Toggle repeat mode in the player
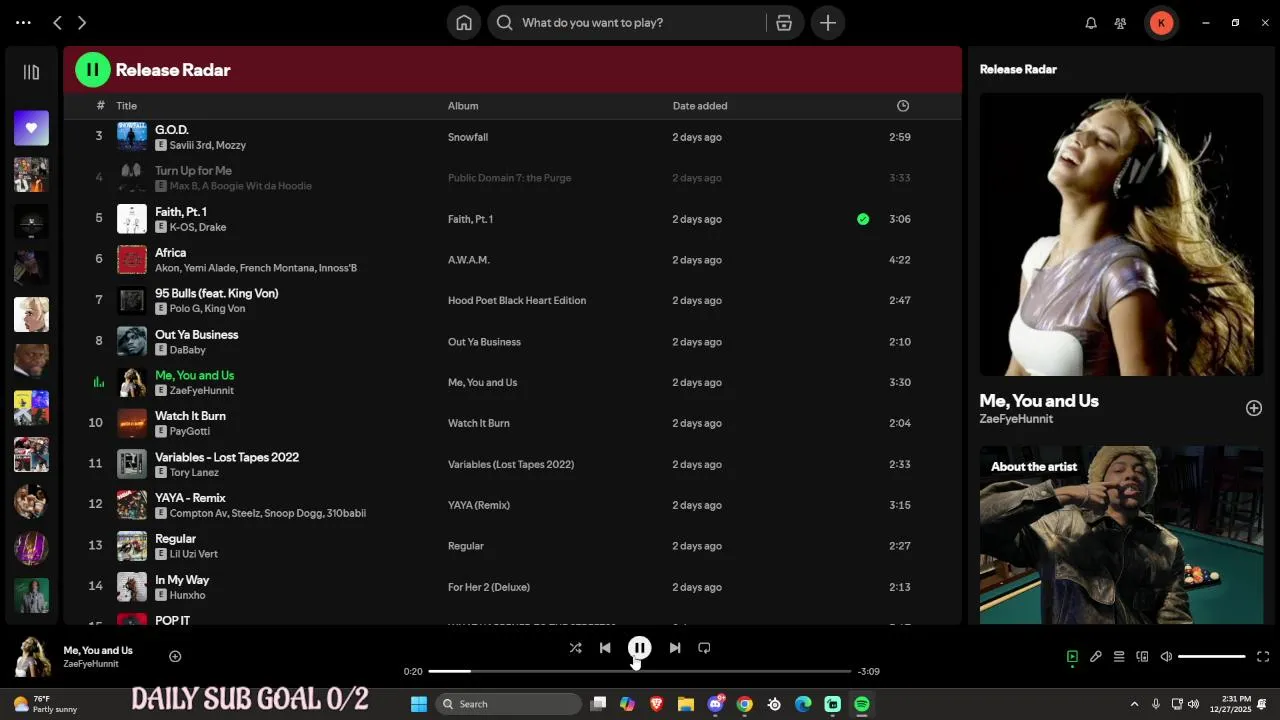 (704, 648)
